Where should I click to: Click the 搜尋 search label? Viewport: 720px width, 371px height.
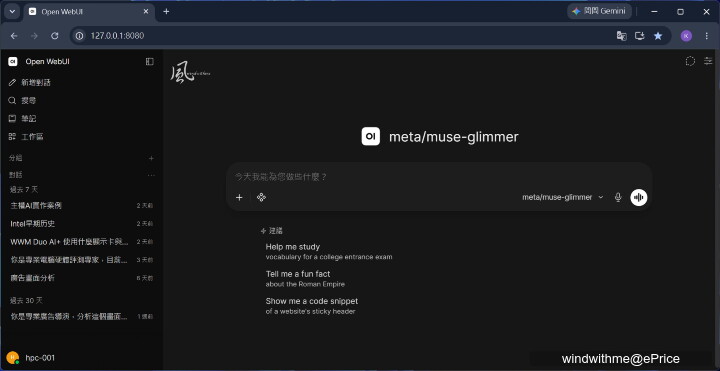(28, 101)
